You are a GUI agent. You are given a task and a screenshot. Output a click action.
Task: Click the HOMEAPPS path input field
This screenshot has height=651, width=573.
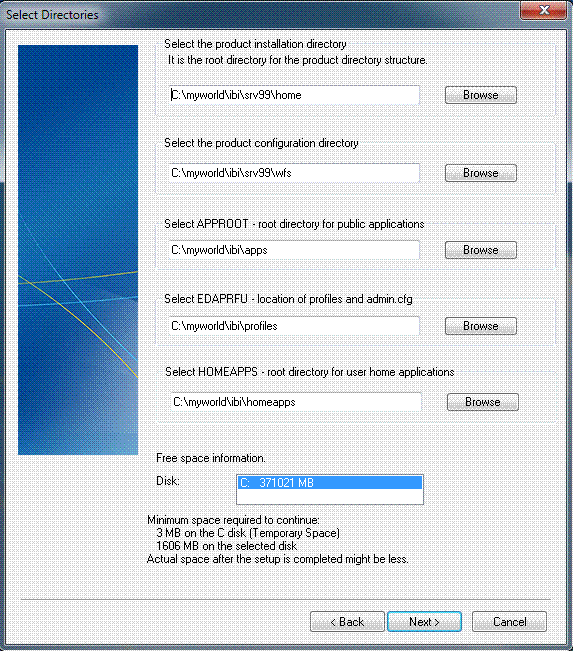(296, 402)
